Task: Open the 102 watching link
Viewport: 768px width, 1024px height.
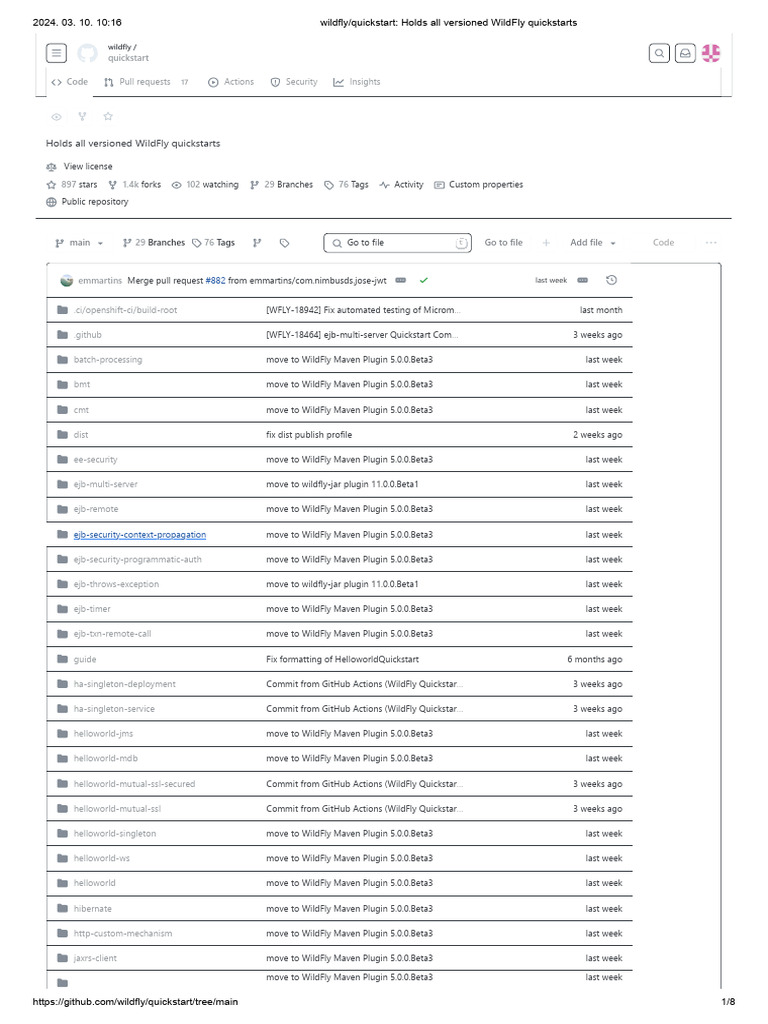Action: [205, 185]
